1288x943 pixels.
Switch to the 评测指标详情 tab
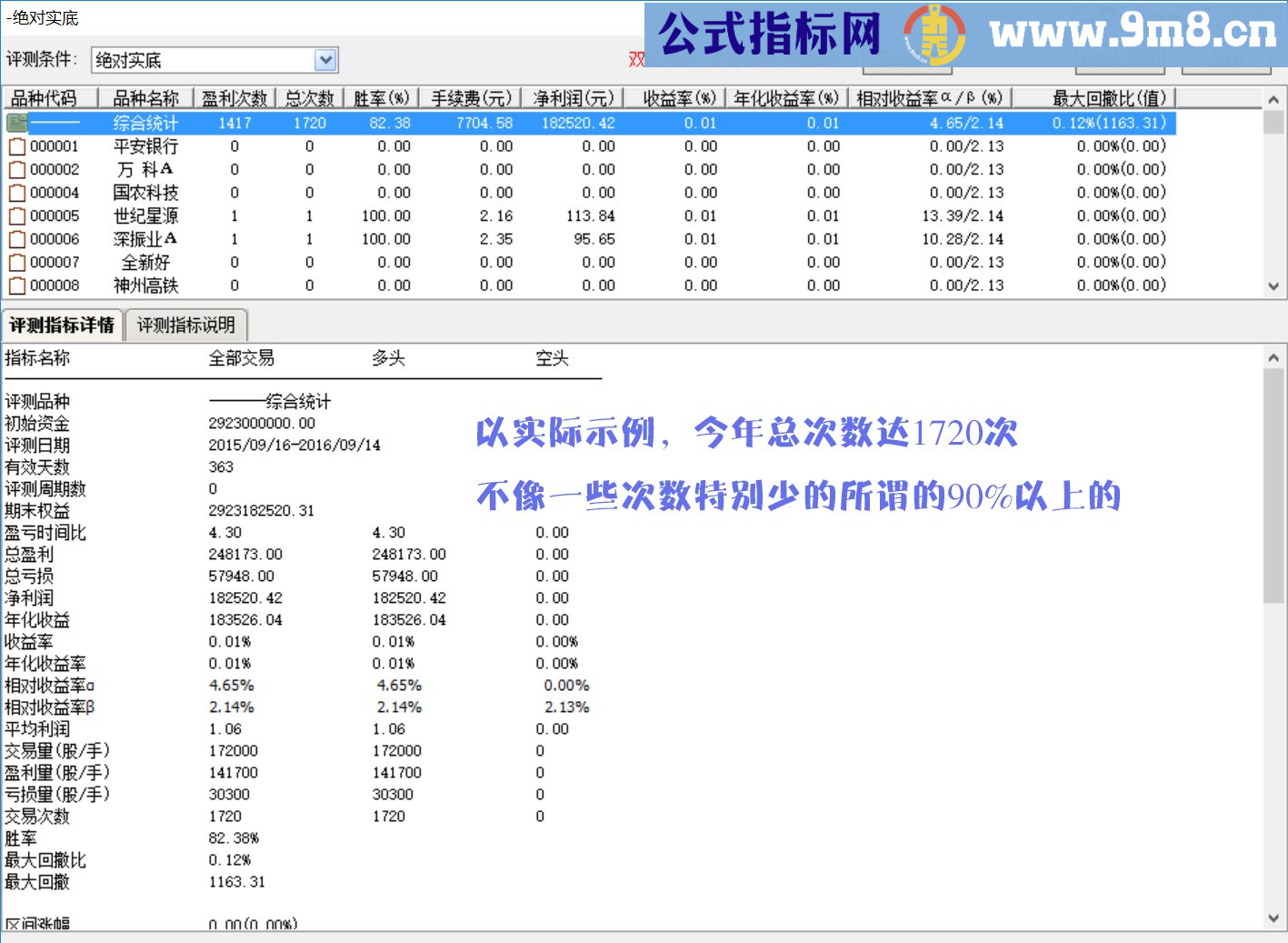pyautogui.click(x=62, y=325)
